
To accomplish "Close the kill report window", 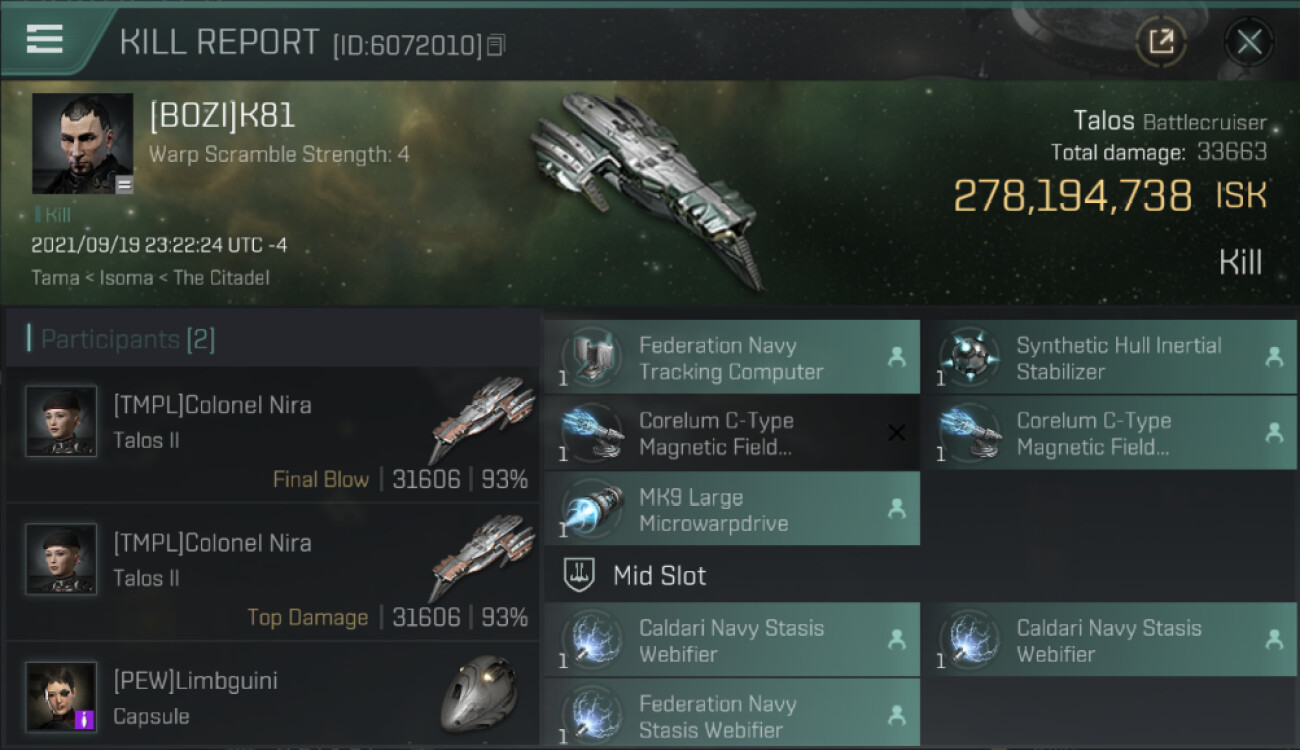I will click(1249, 42).
